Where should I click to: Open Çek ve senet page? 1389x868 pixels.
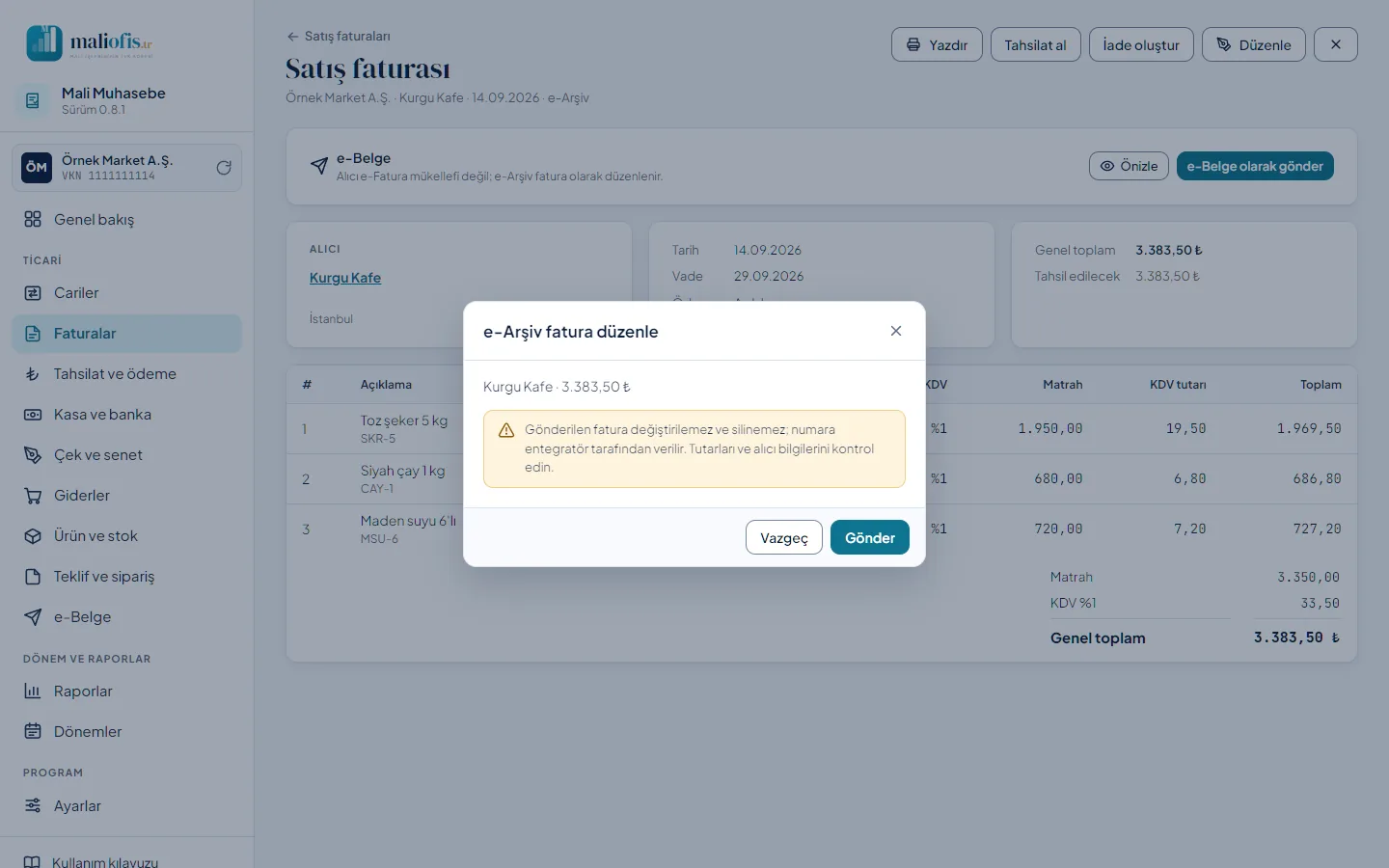[x=126, y=454]
